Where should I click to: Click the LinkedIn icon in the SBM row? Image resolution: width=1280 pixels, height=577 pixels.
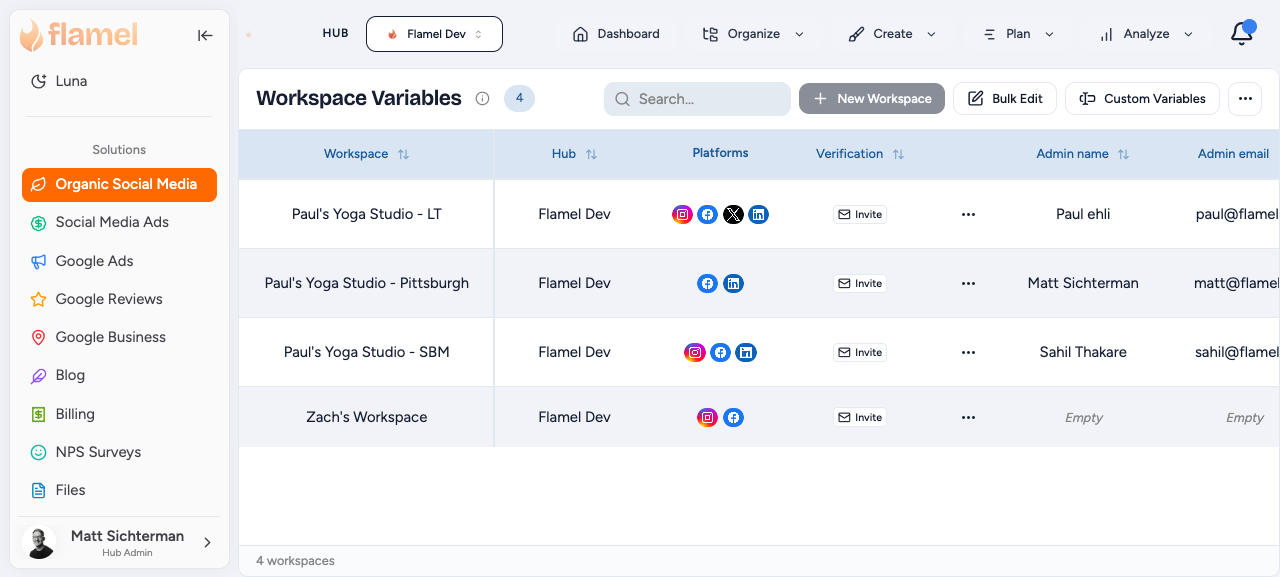click(746, 352)
